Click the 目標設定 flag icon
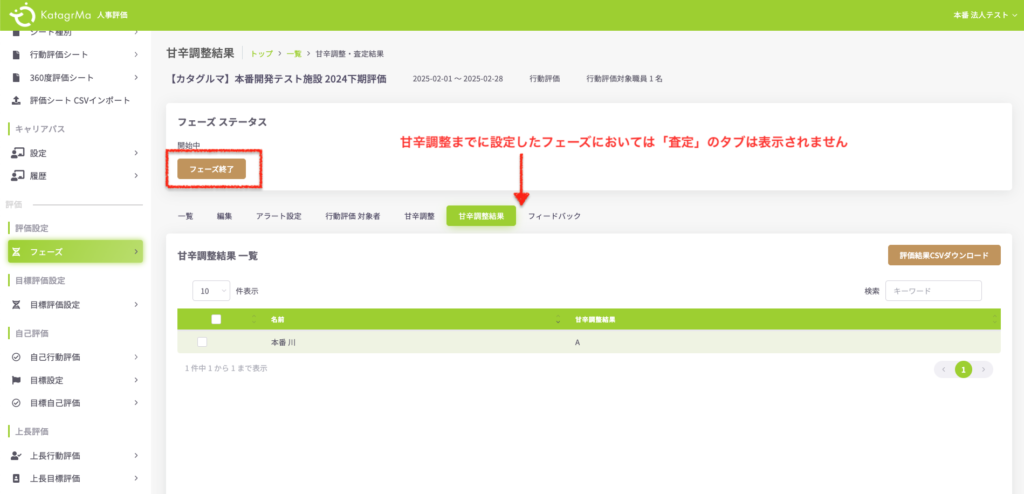 point(16,380)
